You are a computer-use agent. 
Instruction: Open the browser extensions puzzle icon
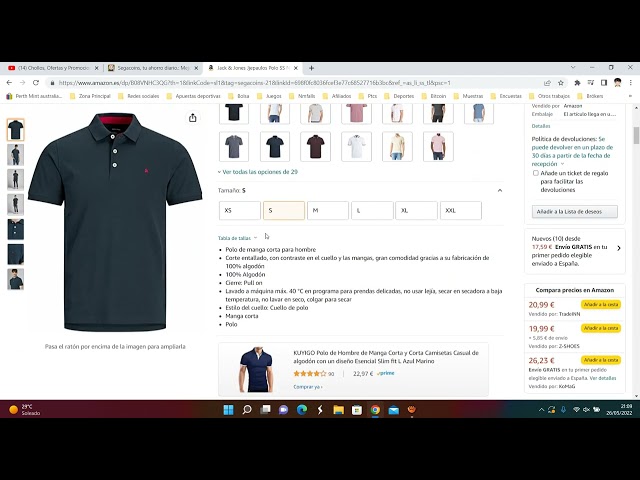tap(577, 83)
